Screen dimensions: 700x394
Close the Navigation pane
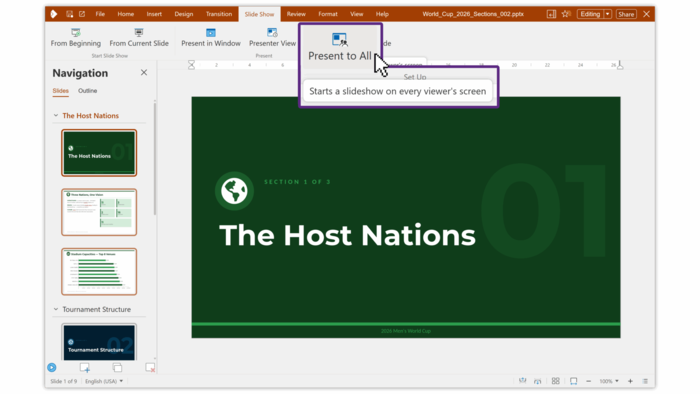click(144, 72)
